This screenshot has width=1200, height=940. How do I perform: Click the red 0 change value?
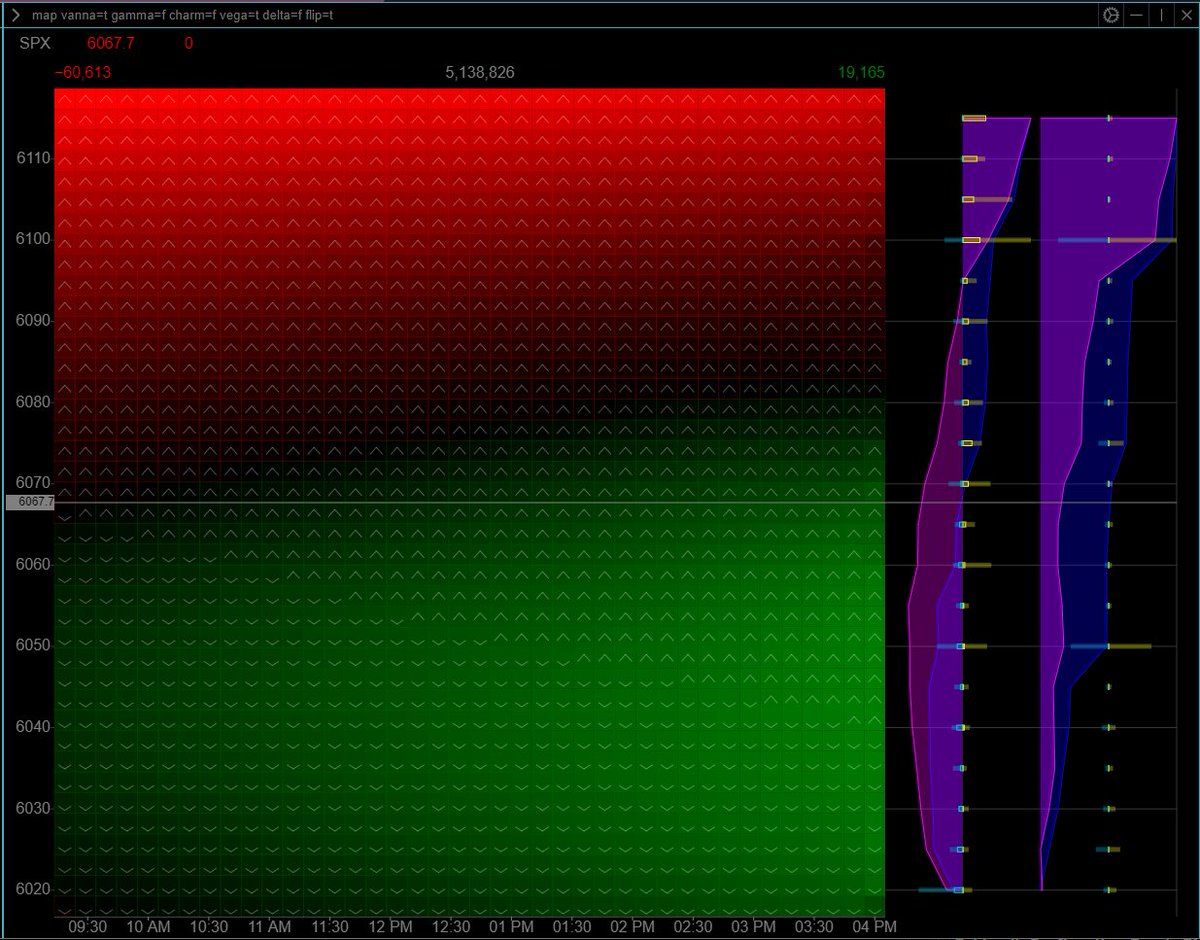click(189, 43)
